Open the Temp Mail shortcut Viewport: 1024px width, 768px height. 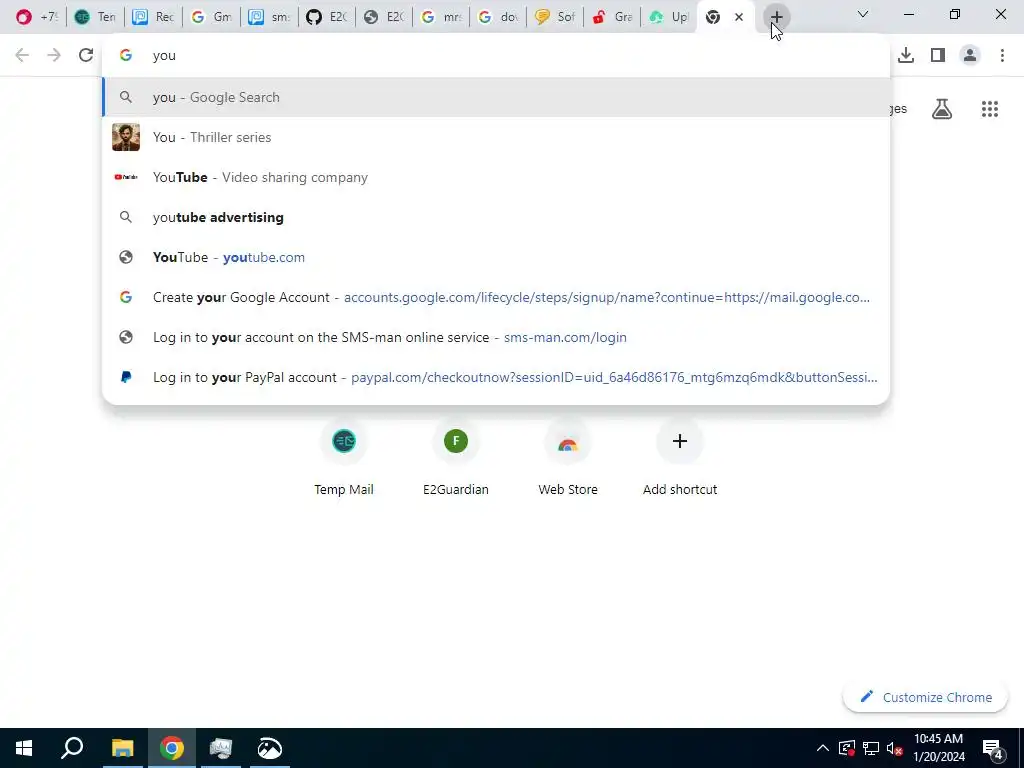(x=344, y=459)
